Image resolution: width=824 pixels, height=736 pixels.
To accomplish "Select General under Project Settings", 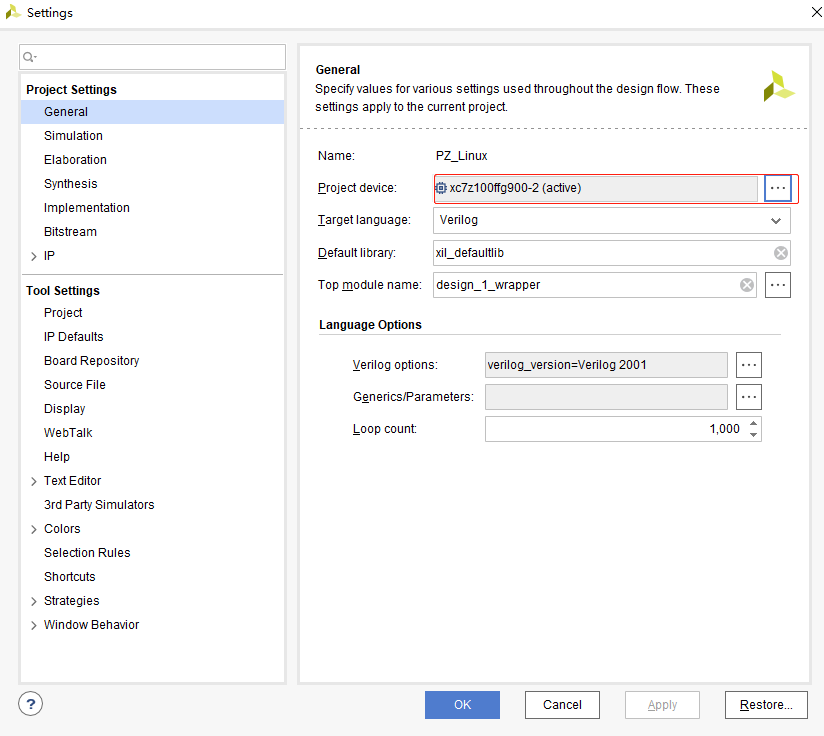I will [x=152, y=112].
